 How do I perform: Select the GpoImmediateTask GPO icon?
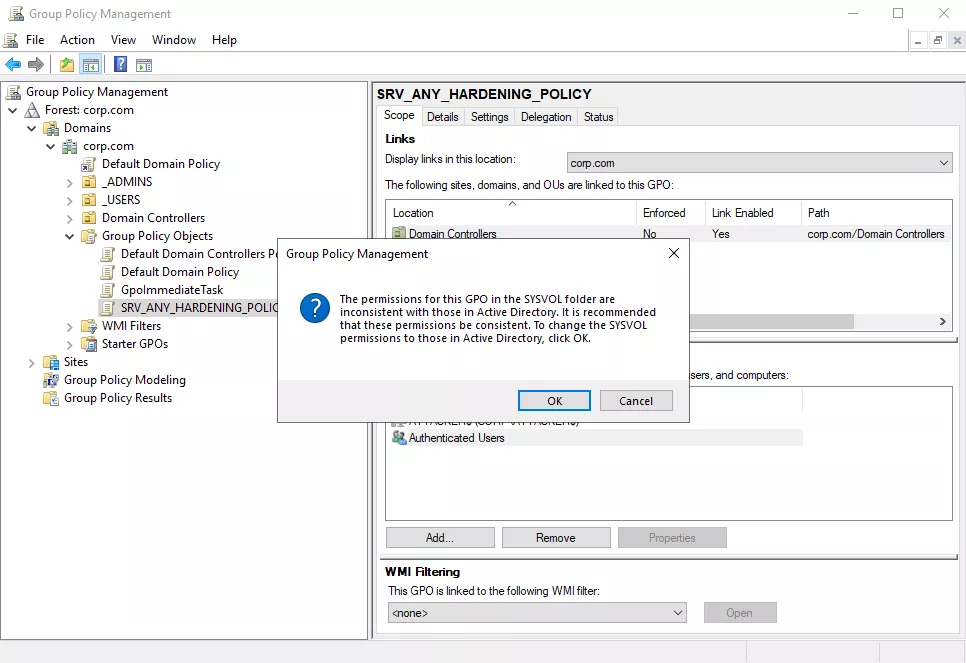point(108,290)
